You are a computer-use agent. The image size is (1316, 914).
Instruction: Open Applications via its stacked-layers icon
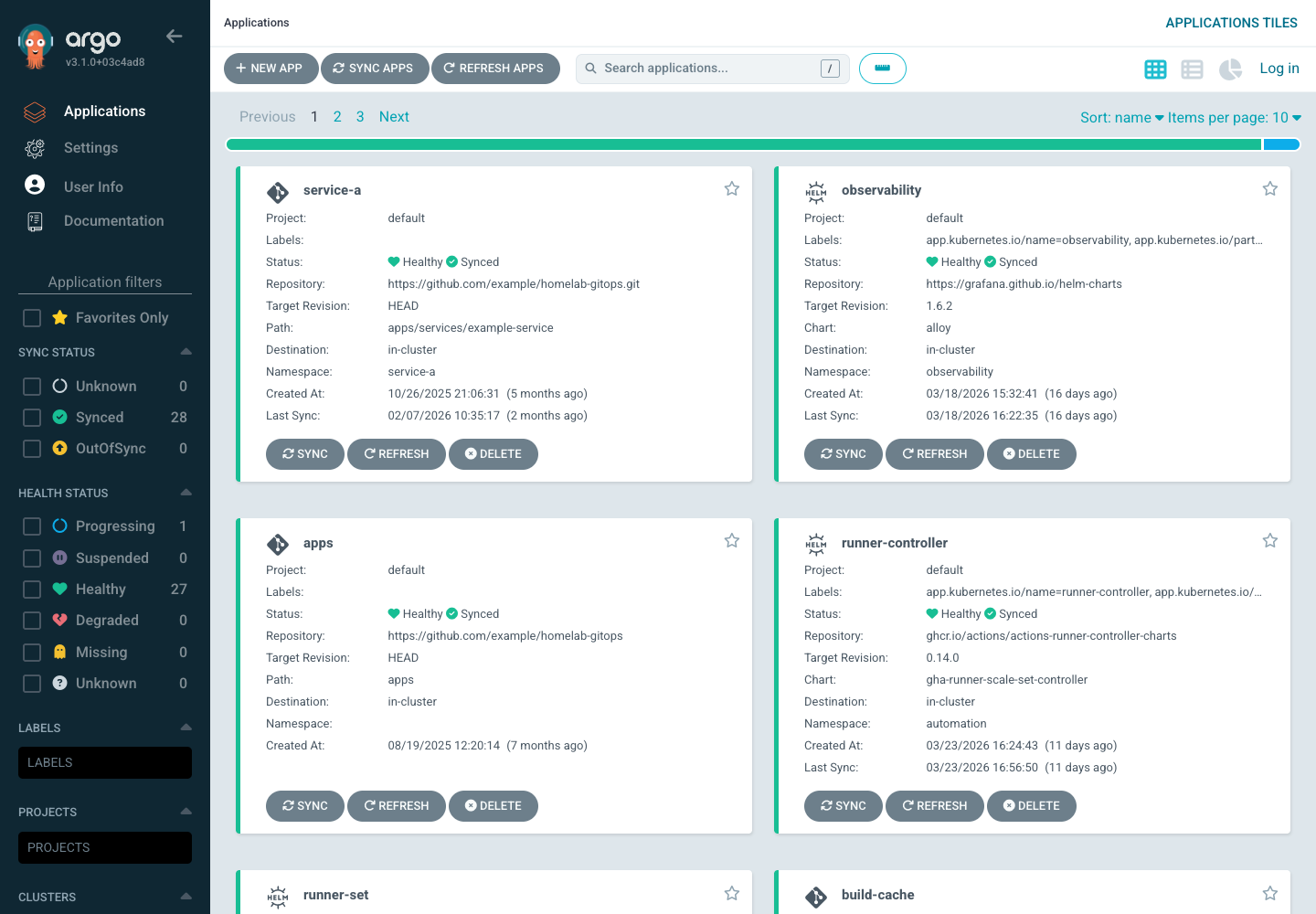coord(35,112)
